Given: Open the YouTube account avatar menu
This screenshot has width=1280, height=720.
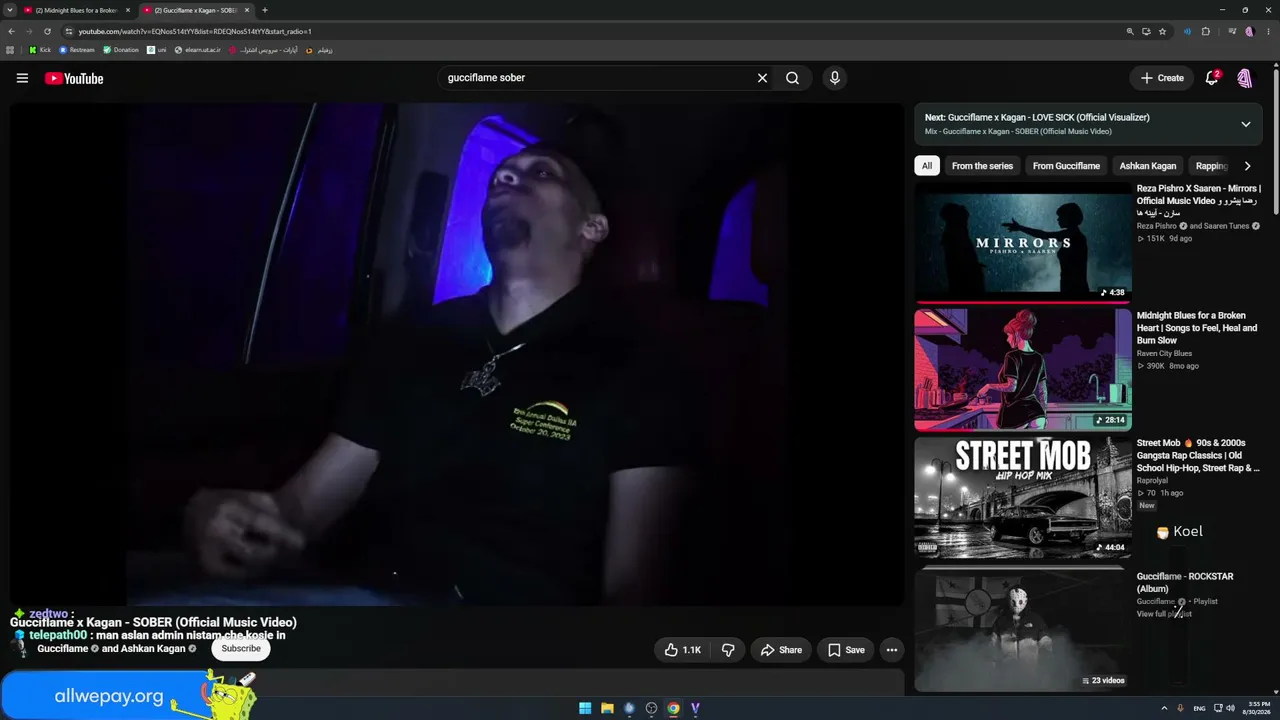Looking at the screenshot, I should tap(1245, 78).
